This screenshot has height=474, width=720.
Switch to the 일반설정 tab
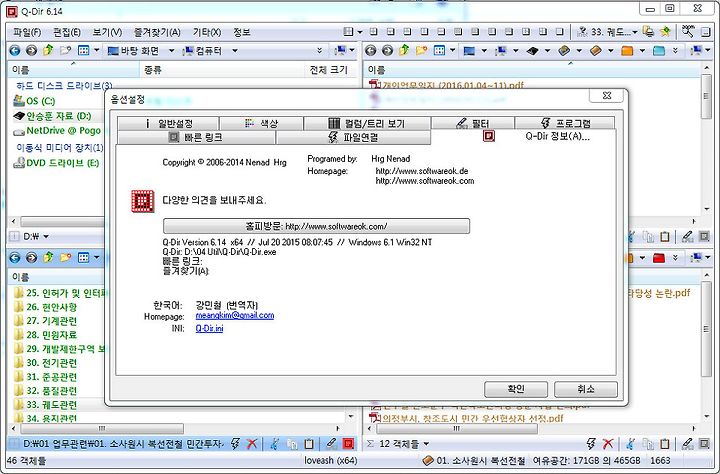[x=168, y=124]
